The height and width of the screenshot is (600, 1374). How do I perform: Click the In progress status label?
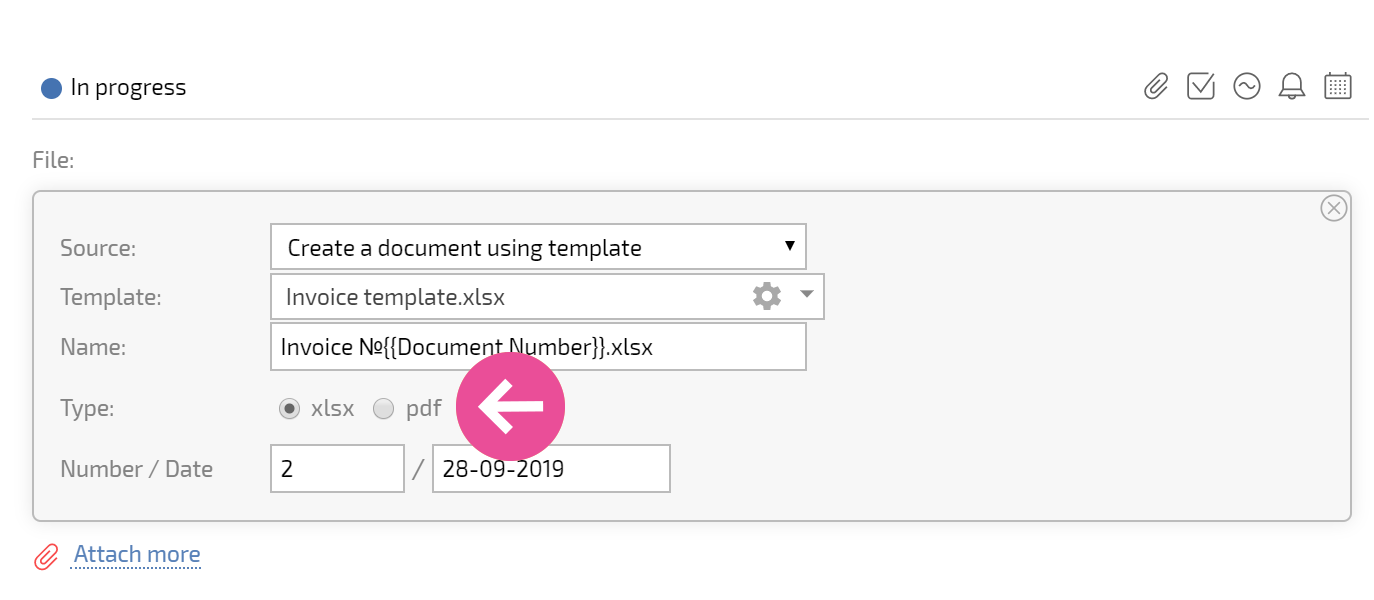[128, 87]
